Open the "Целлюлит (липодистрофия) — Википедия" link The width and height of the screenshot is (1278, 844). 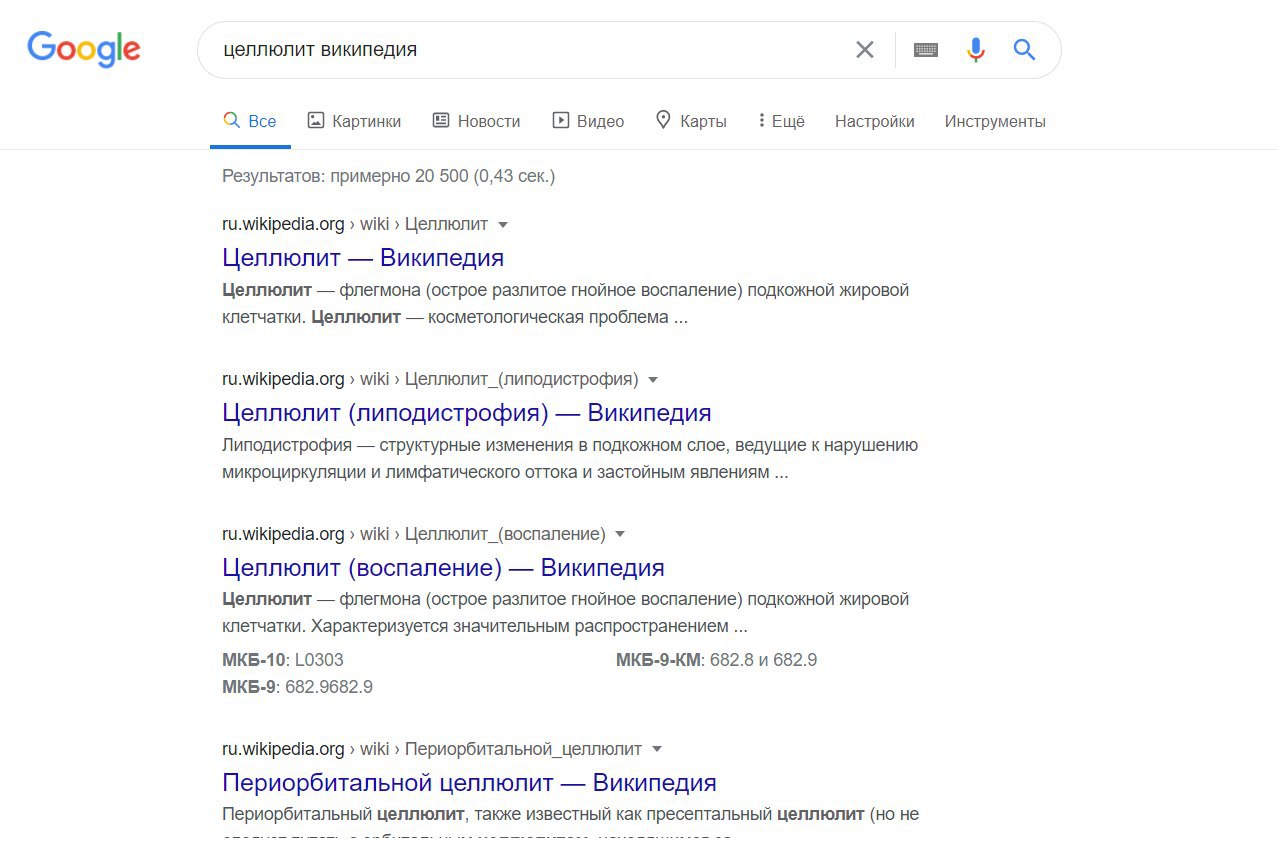pos(466,412)
